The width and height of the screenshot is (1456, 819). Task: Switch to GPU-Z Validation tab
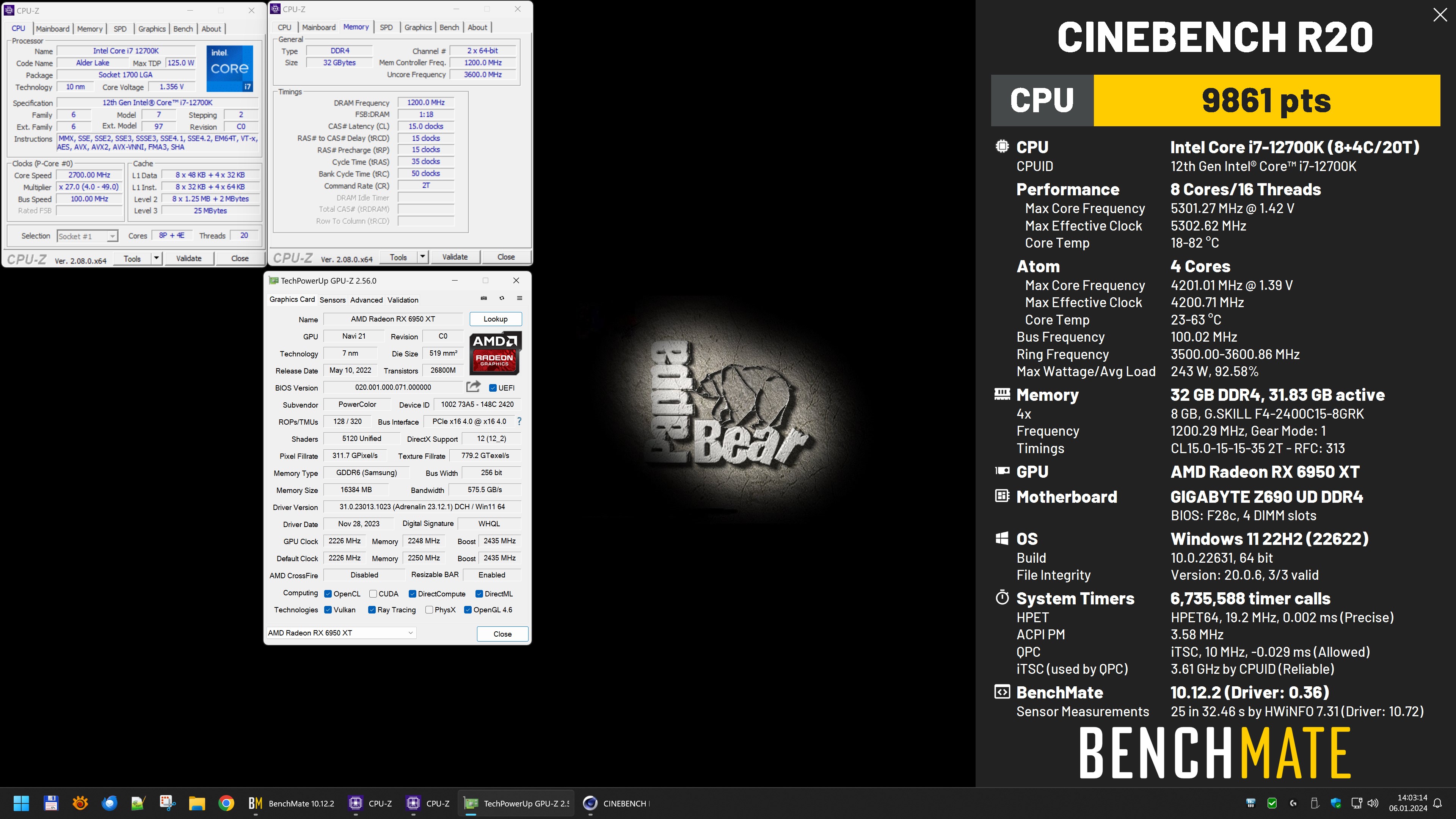(x=403, y=300)
